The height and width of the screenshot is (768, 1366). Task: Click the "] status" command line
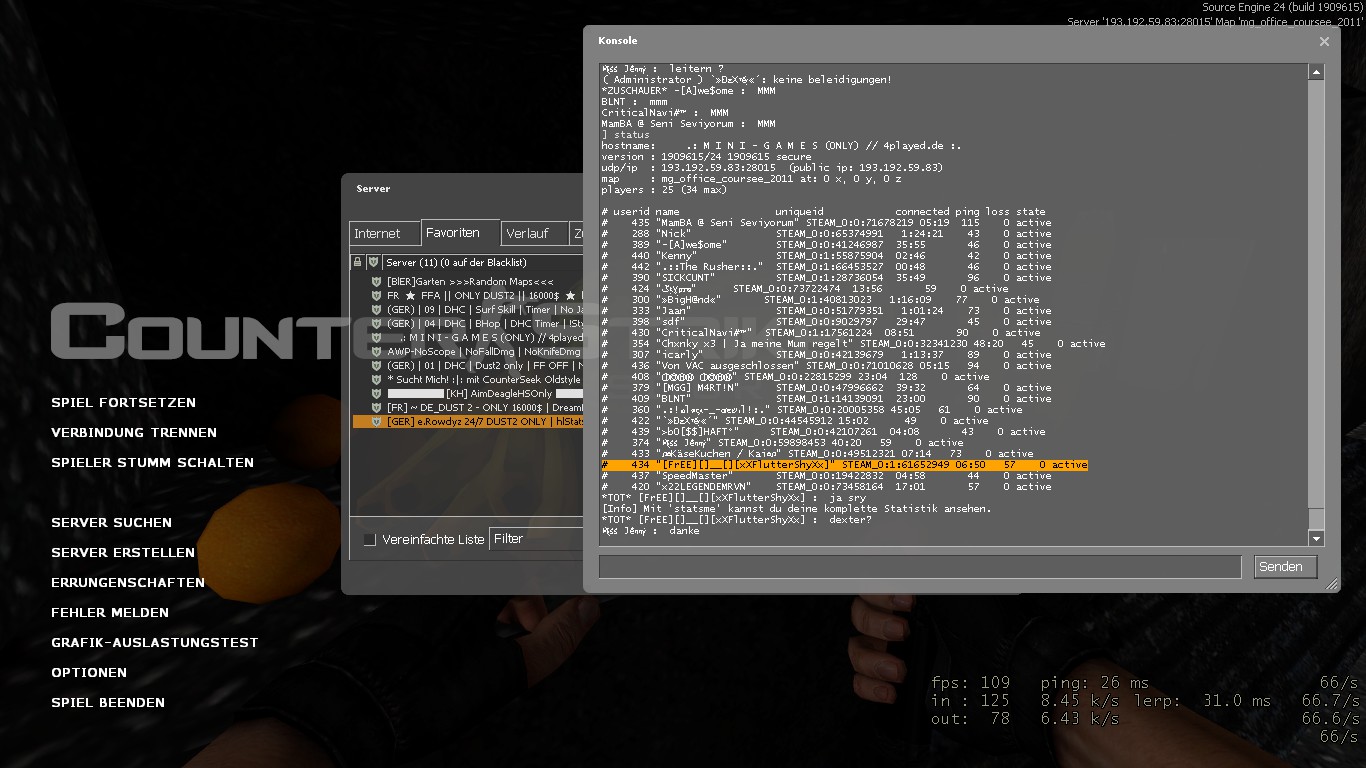[625, 135]
